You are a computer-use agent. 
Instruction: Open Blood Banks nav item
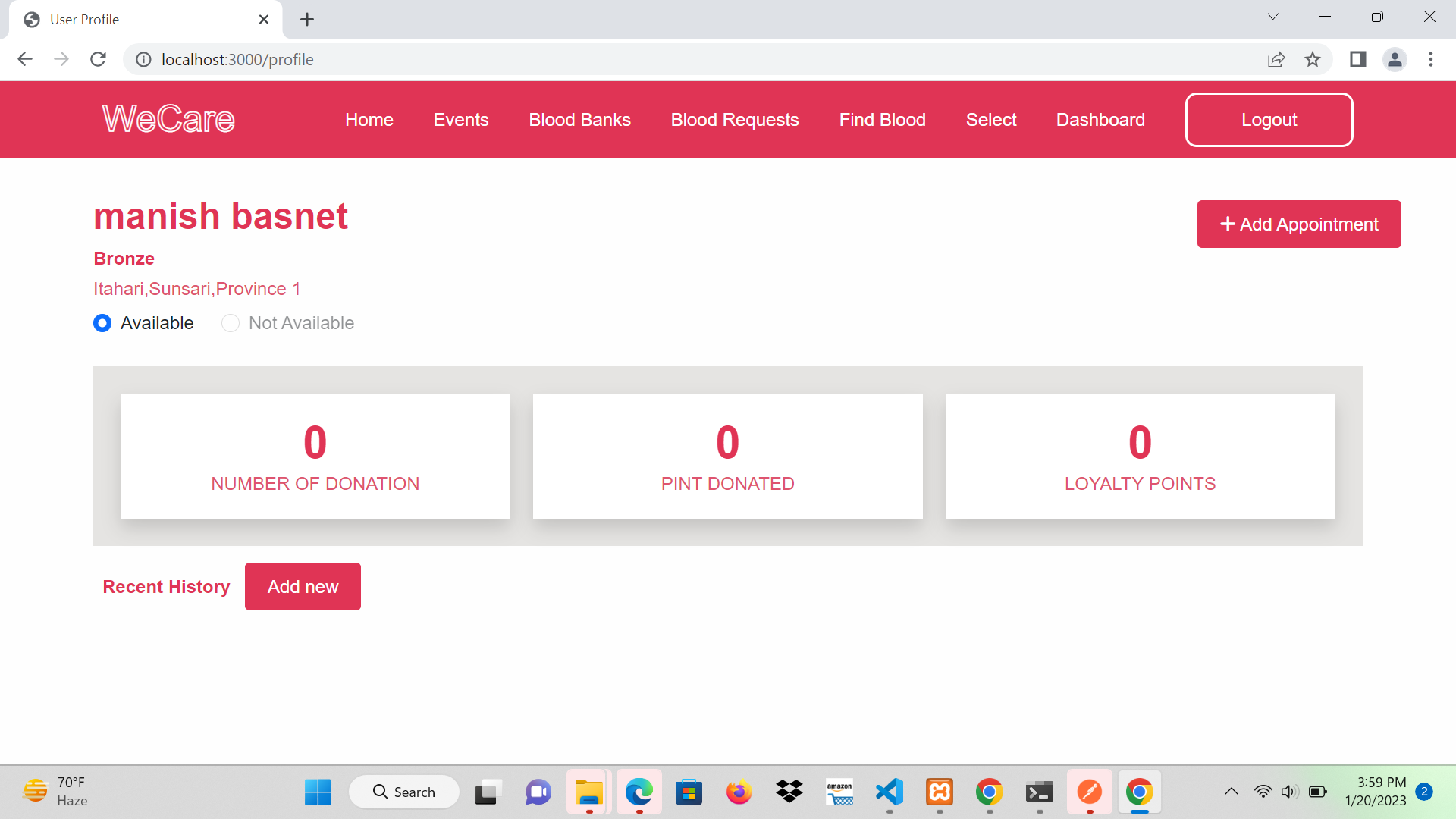pyautogui.click(x=579, y=120)
